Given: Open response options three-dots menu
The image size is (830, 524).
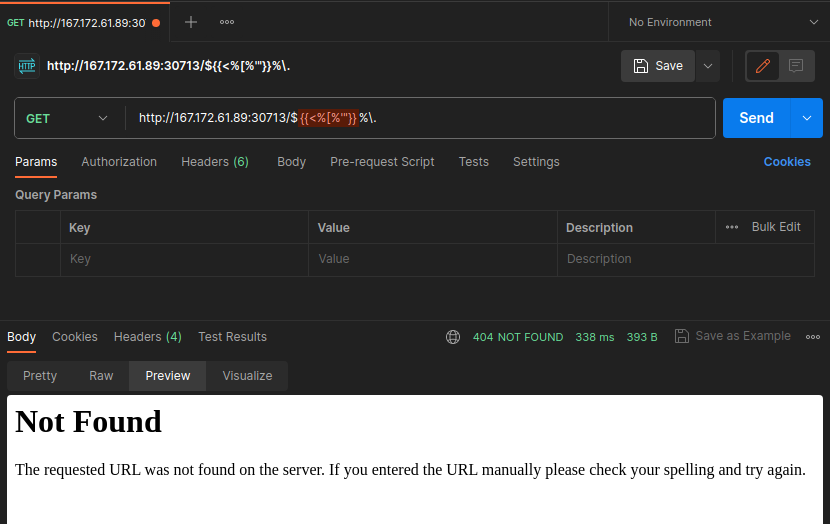Looking at the screenshot, I should 812,337.
